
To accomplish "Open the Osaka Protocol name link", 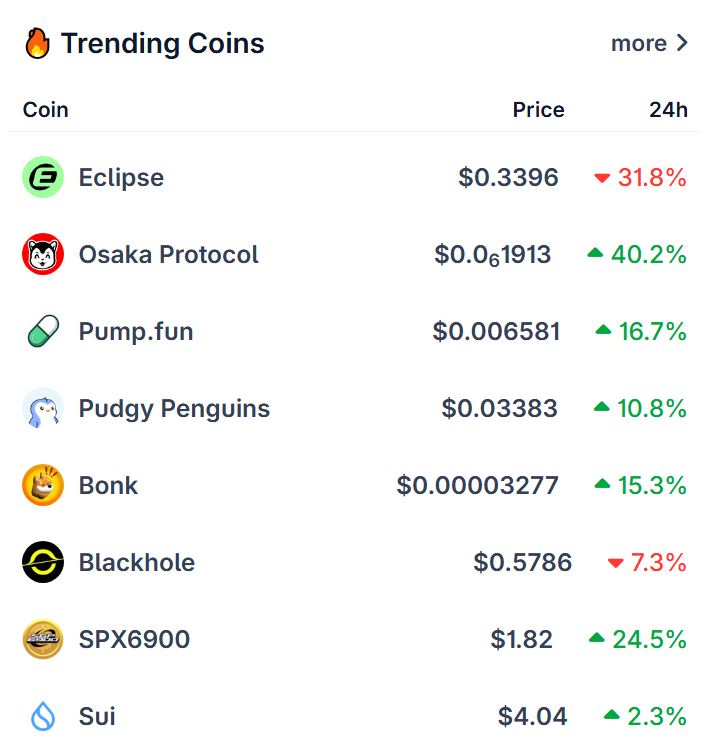I will (169, 254).
